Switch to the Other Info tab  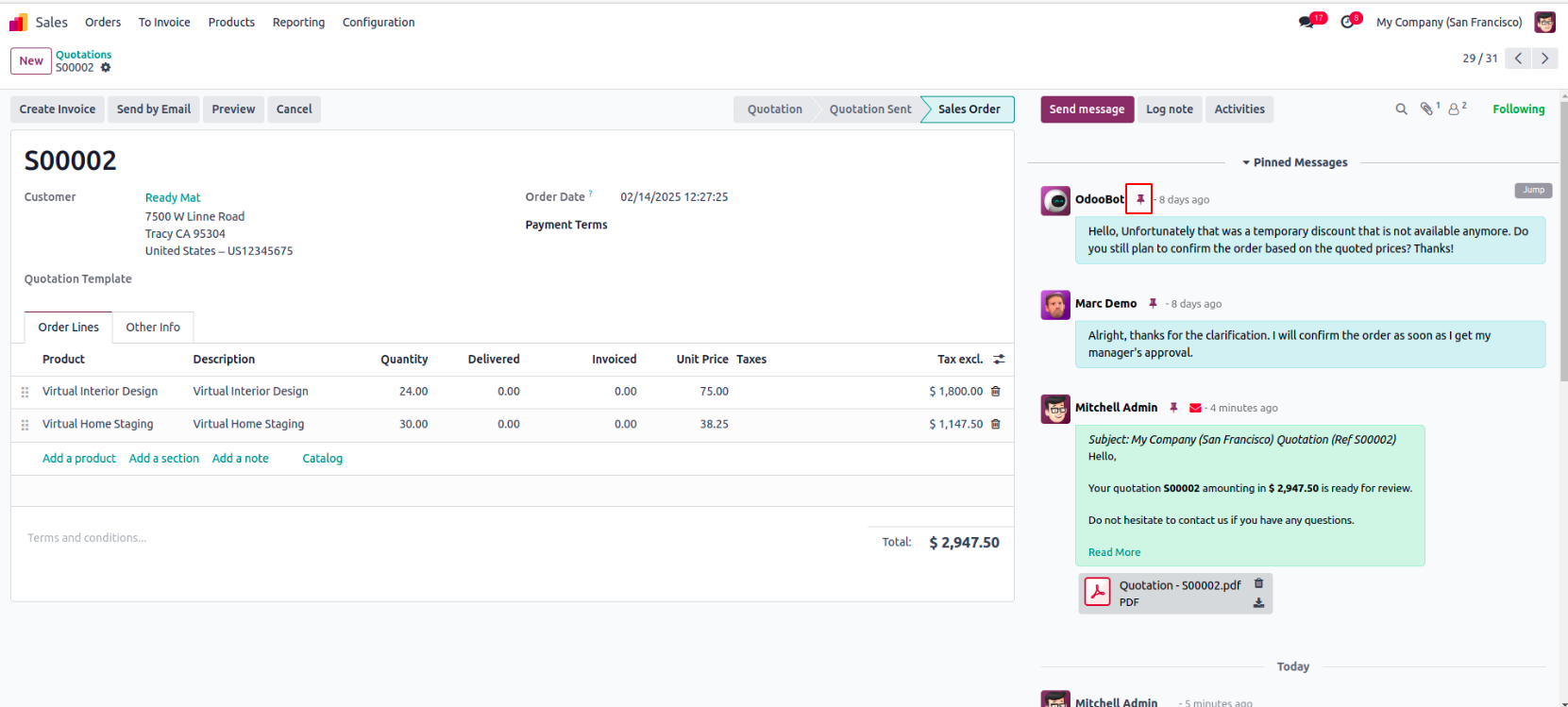coord(153,328)
